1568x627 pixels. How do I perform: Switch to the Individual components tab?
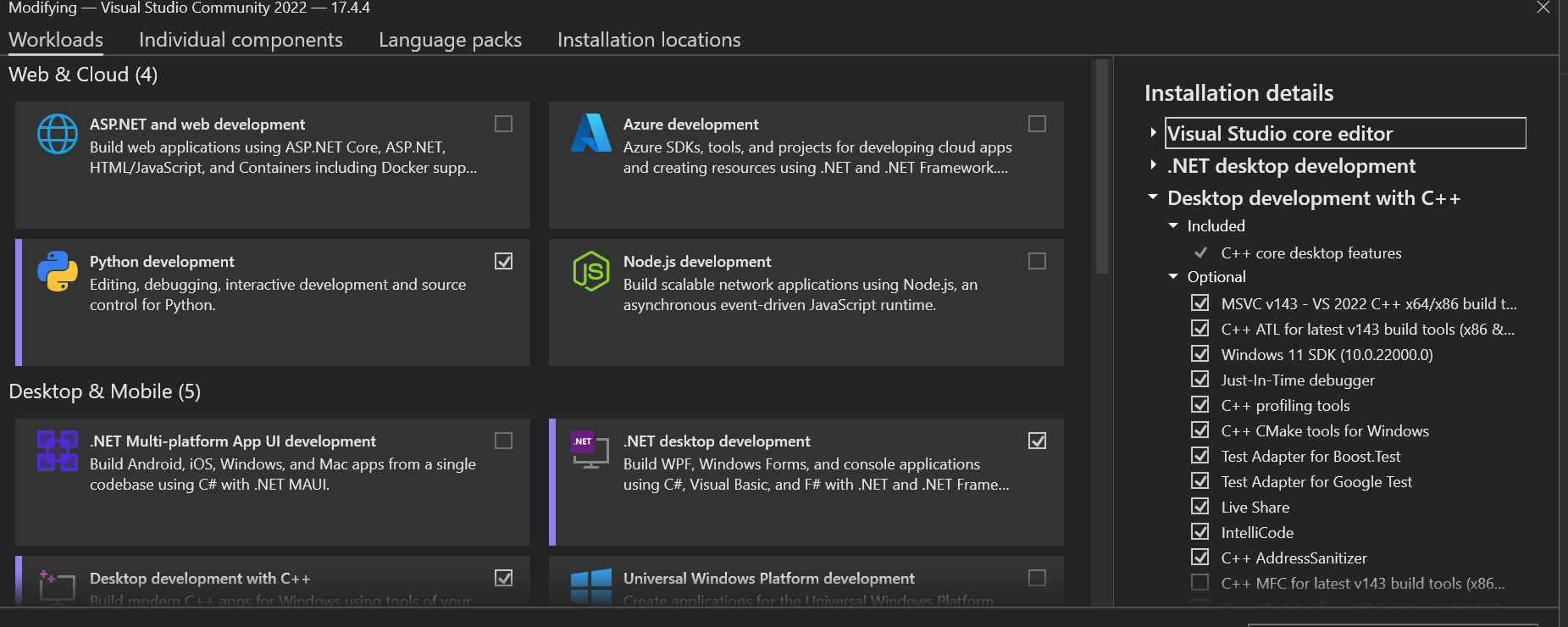click(241, 40)
